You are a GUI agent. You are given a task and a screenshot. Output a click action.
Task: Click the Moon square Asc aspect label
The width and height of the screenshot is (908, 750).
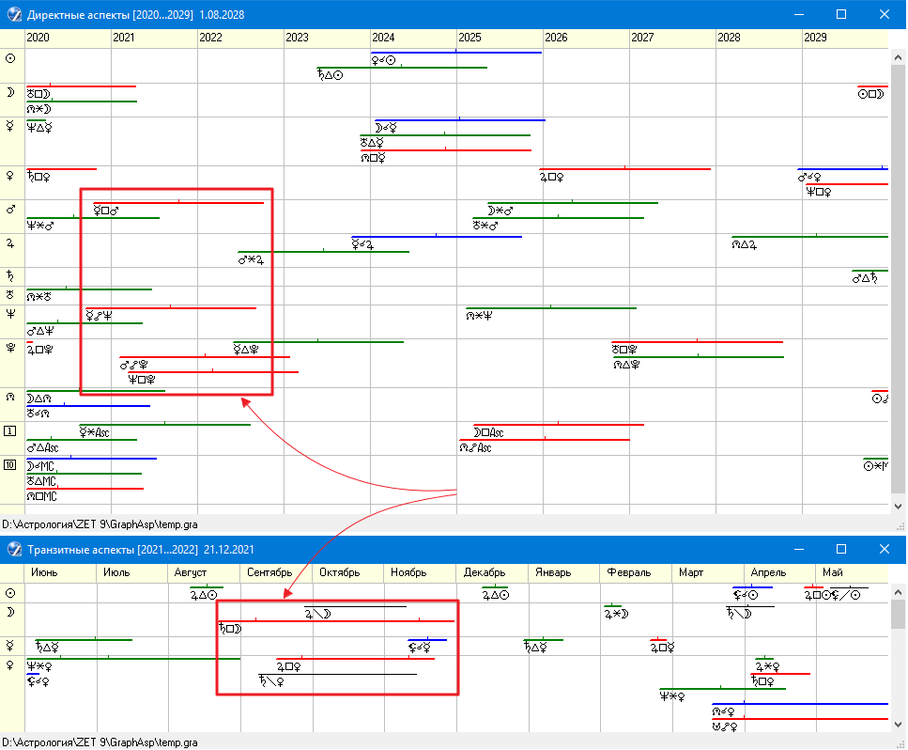489,433
